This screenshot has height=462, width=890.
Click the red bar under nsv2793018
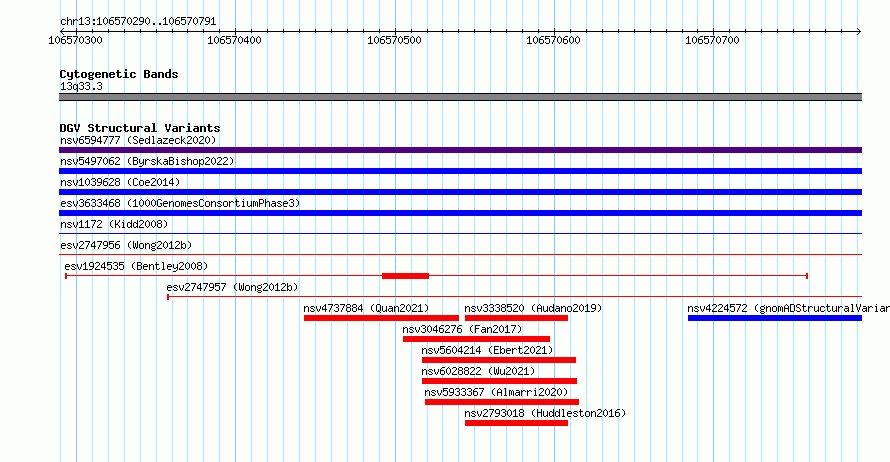tap(516, 423)
